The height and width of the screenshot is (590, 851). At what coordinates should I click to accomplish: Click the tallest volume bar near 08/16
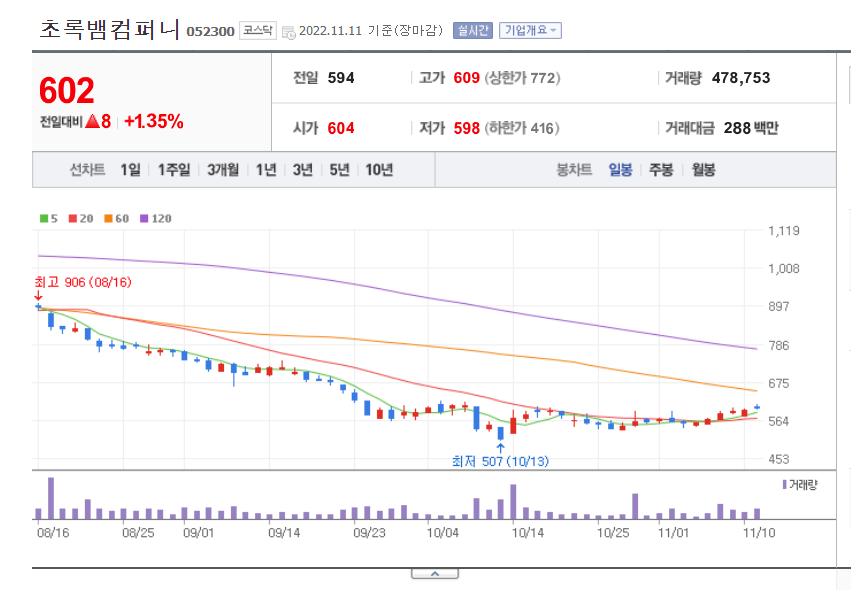tap(51, 498)
